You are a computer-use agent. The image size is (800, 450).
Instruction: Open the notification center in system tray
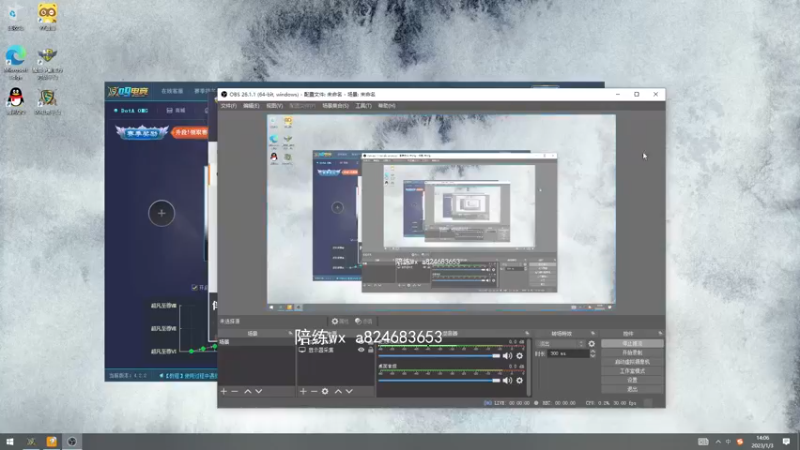coord(786,441)
